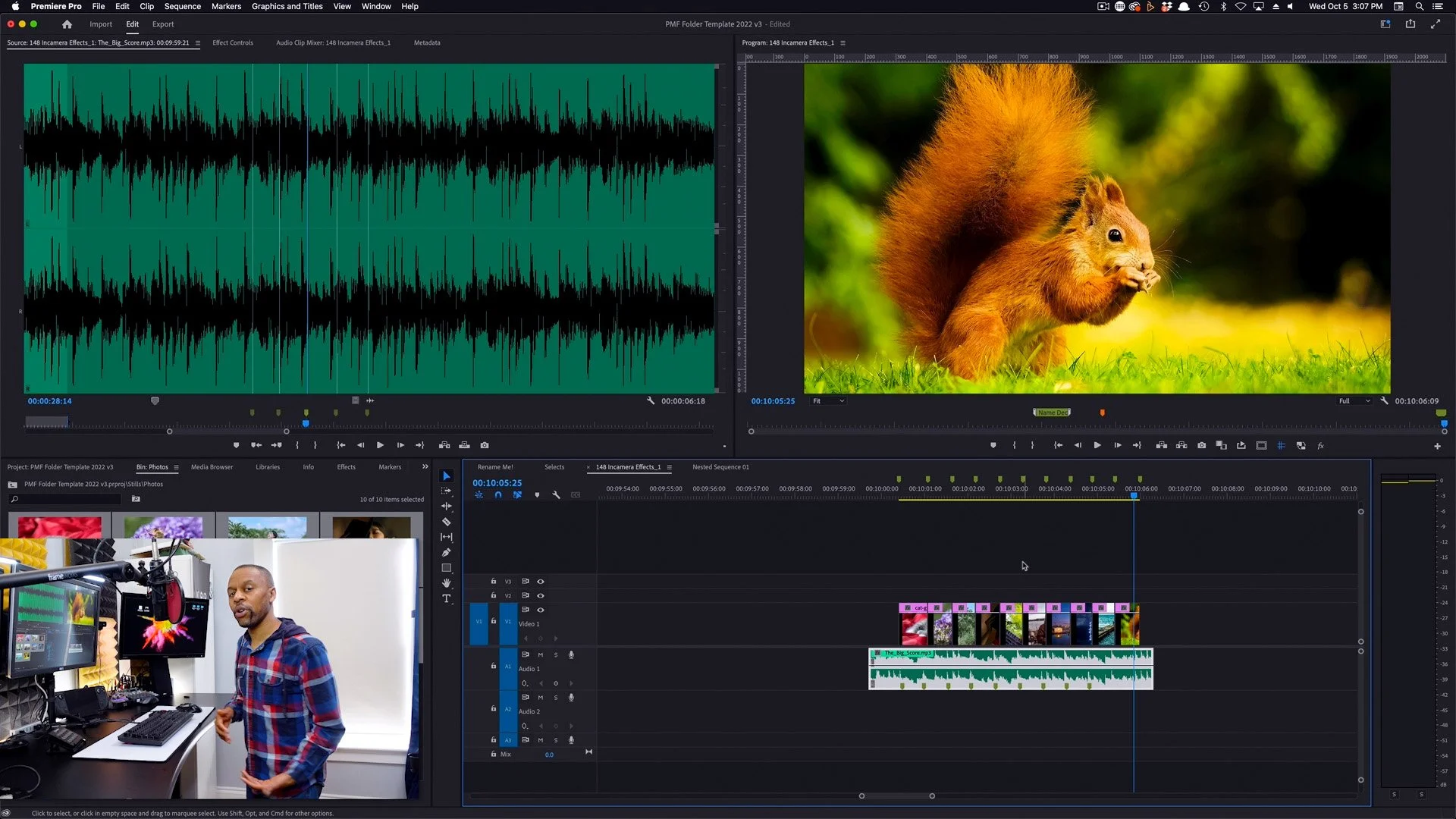Viewport: 1456px width, 819px height.
Task: Toggle Linked Selection in timeline
Action: [517, 495]
